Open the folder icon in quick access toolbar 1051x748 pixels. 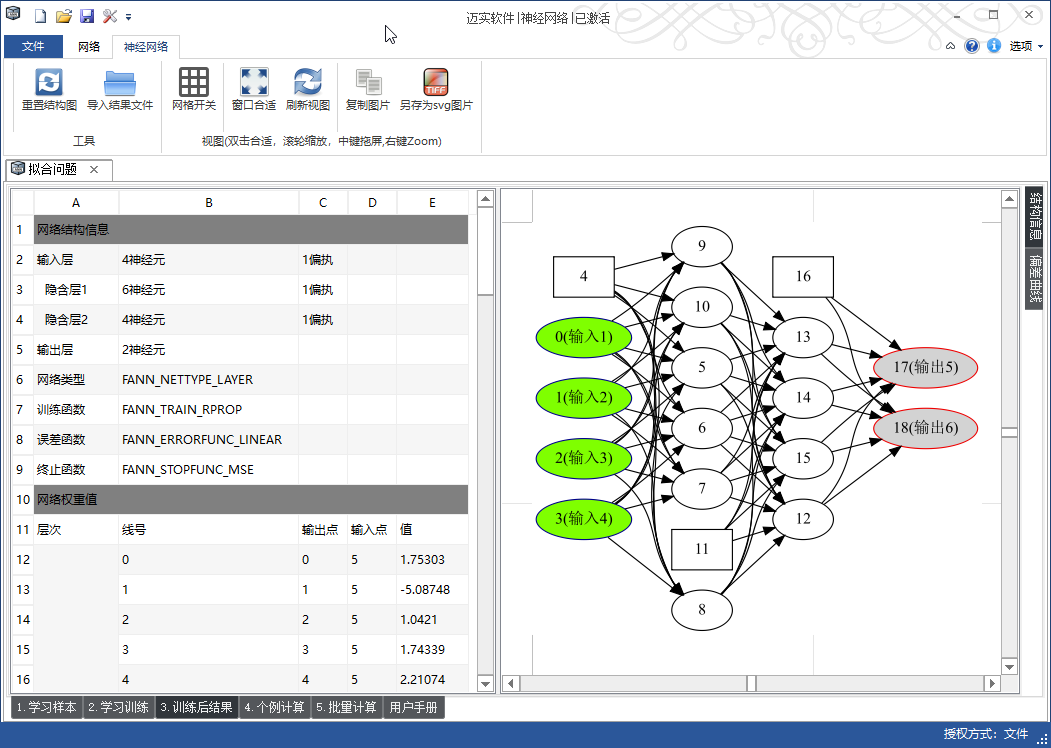point(64,17)
